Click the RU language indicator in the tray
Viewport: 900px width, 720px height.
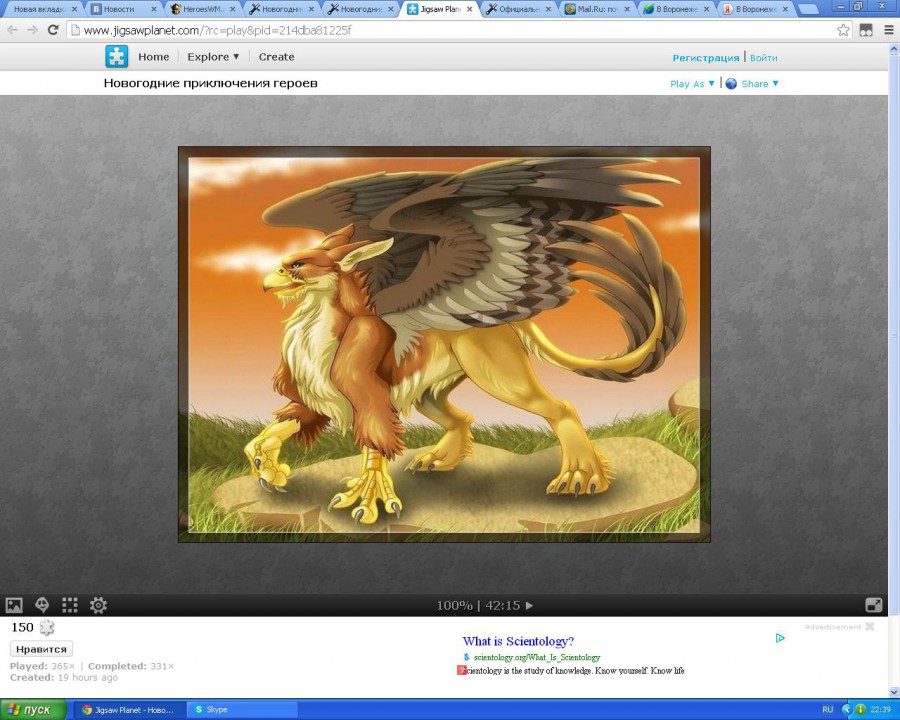[828, 710]
